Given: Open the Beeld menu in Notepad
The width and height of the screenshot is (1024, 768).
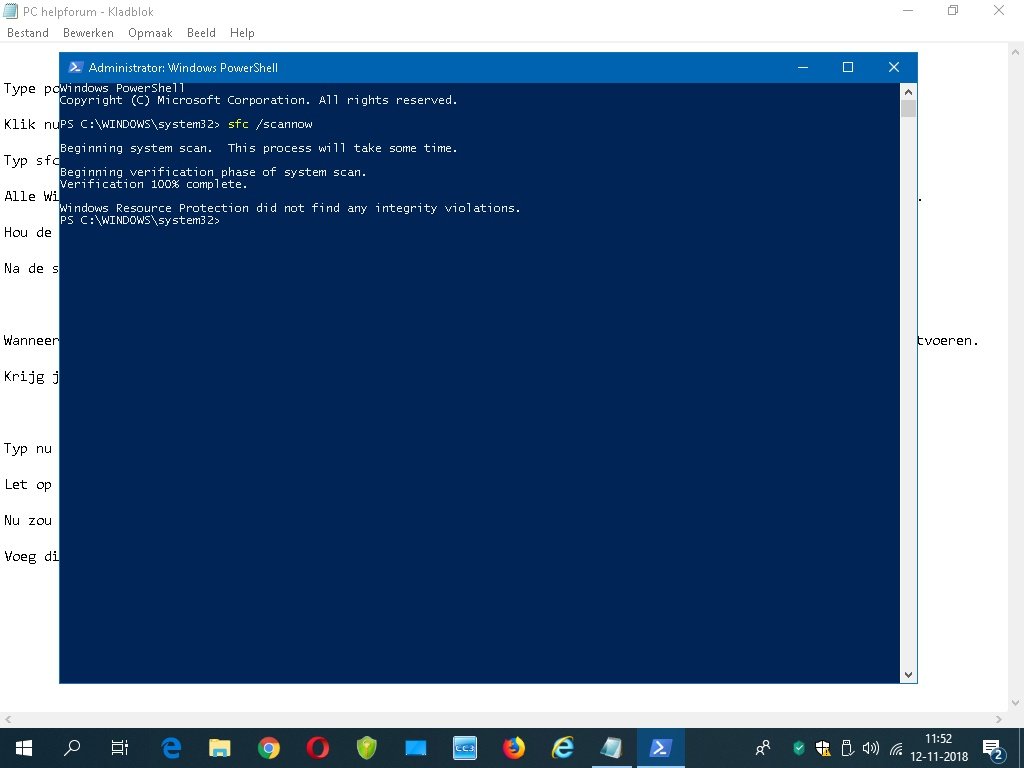Looking at the screenshot, I should point(201,33).
